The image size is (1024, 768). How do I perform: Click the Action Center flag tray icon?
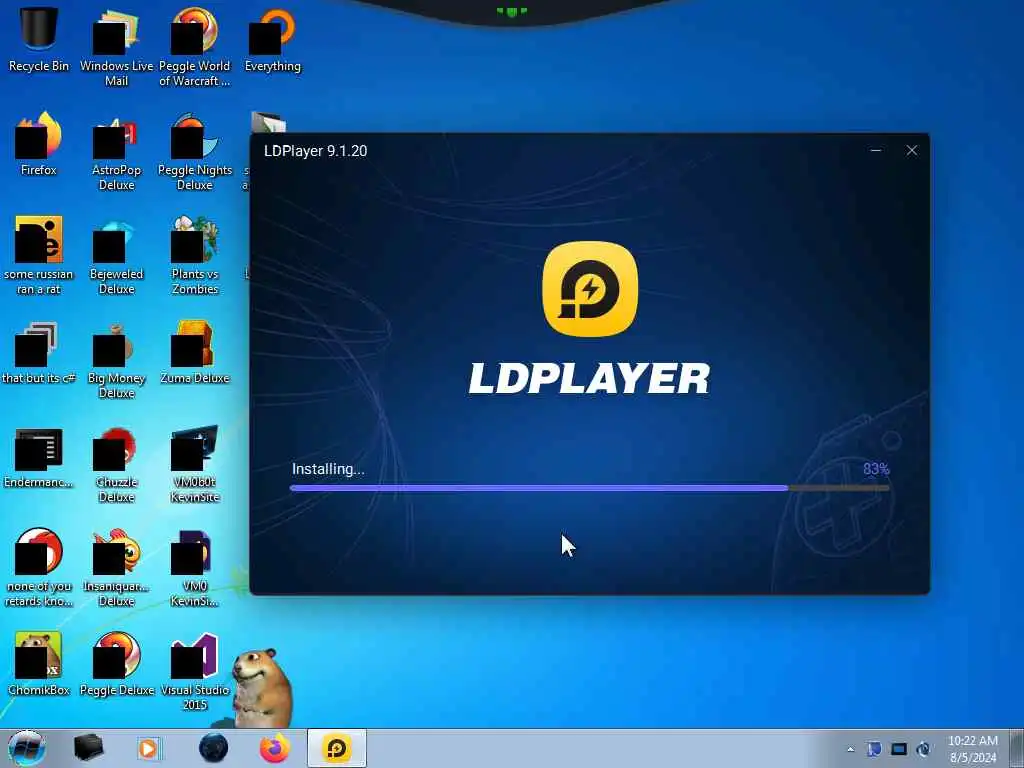[874, 749]
